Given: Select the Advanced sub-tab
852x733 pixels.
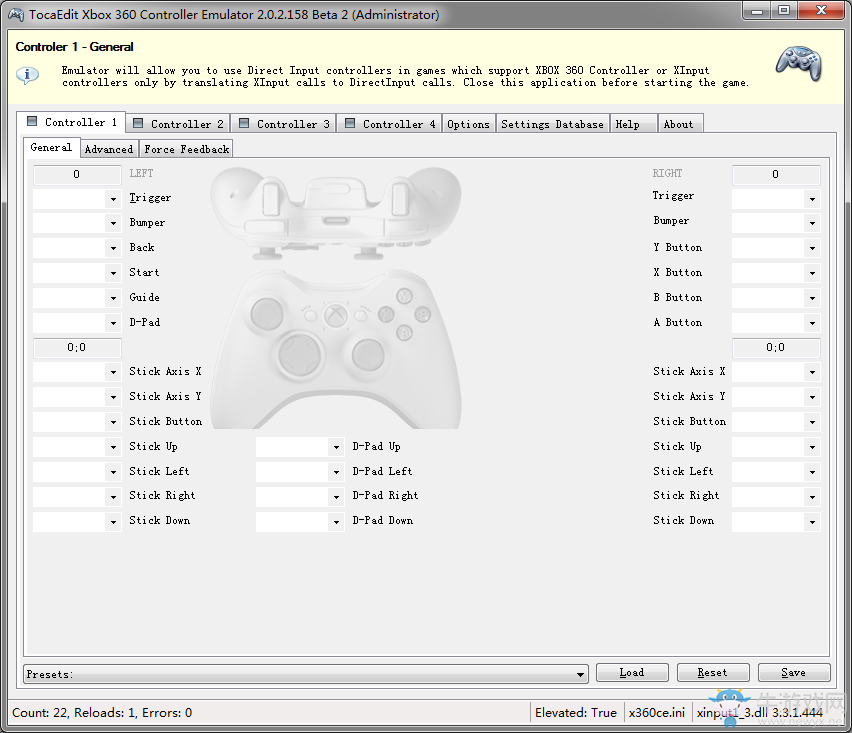Looking at the screenshot, I should [109, 149].
